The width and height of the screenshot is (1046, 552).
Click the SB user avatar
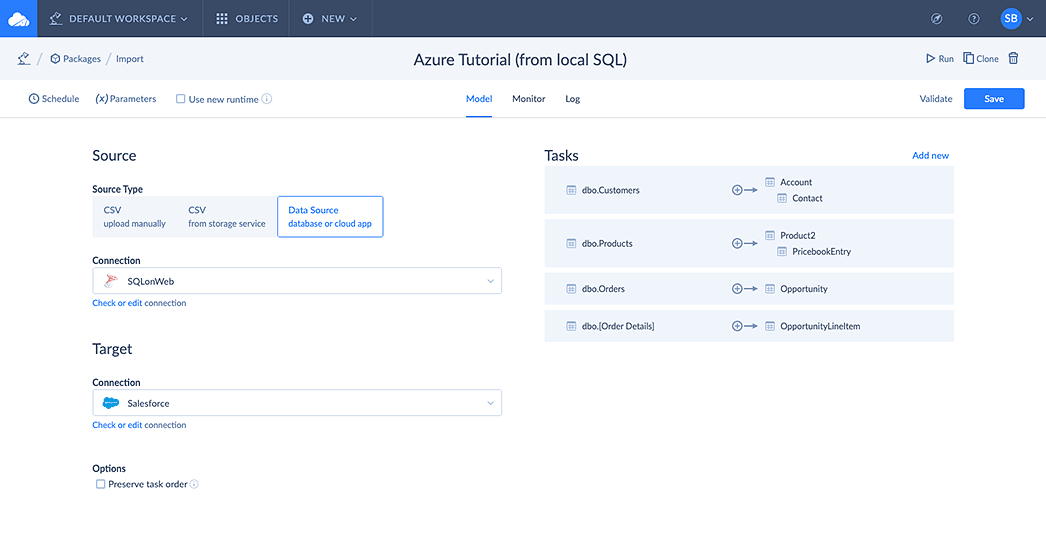(x=1011, y=19)
